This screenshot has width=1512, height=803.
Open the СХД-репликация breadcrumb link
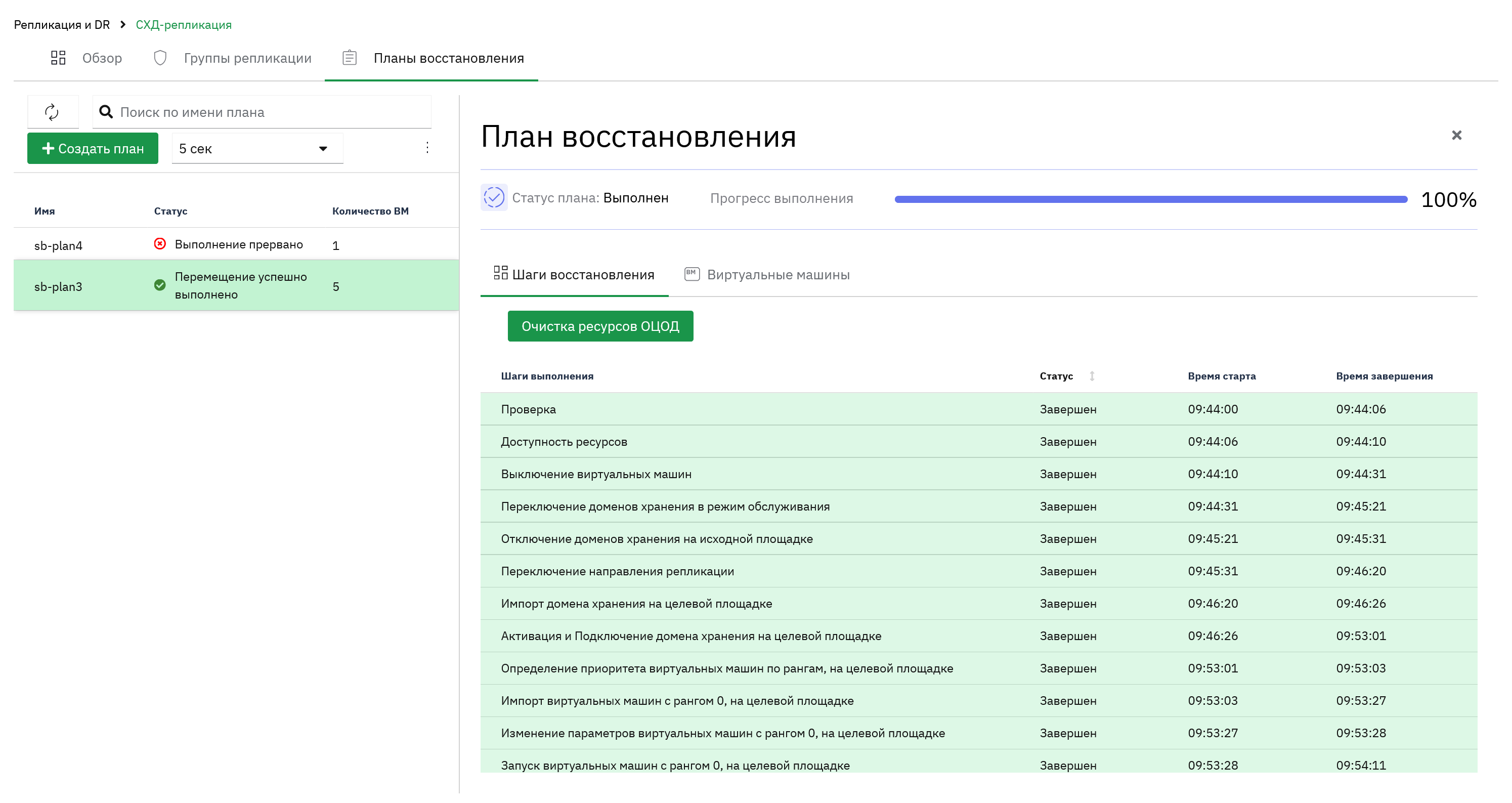184,25
